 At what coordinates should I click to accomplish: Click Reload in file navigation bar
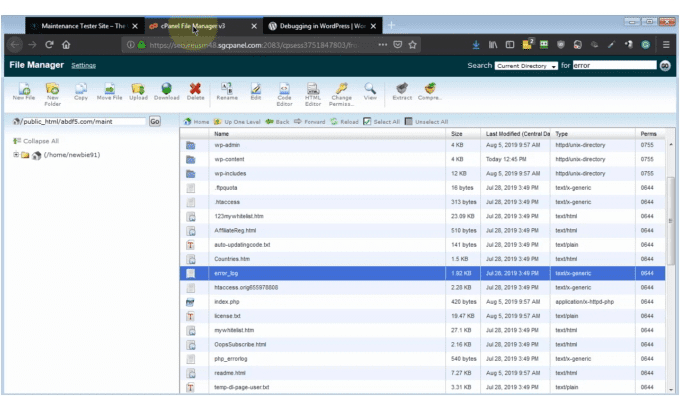pyautogui.click(x=344, y=121)
